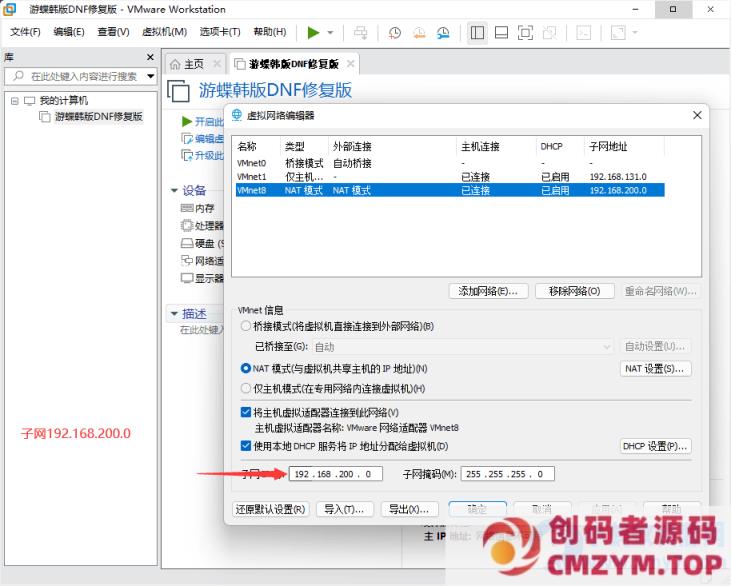Select 游蝶韩版DNF修复版 in library tree
This screenshot has height=586, width=731.
click(x=98, y=117)
